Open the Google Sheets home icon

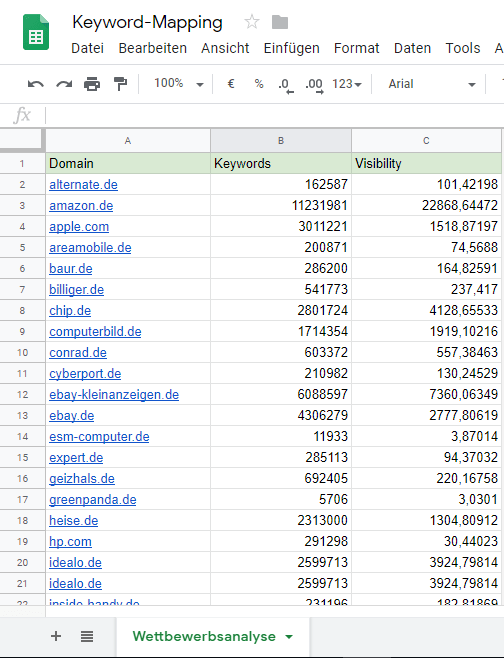coord(36,32)
